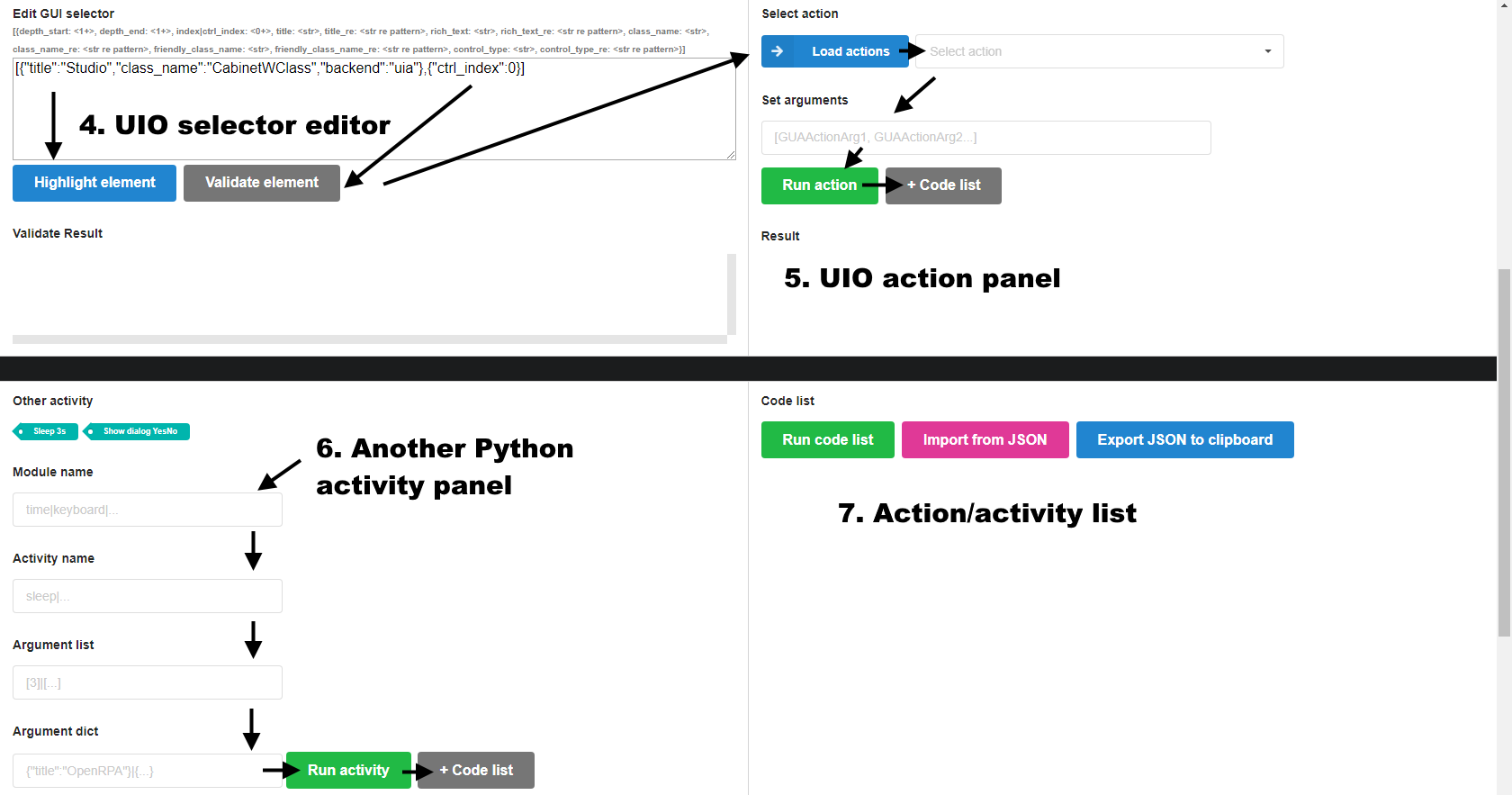Click the green Run action button

click(x=819, y=185)
